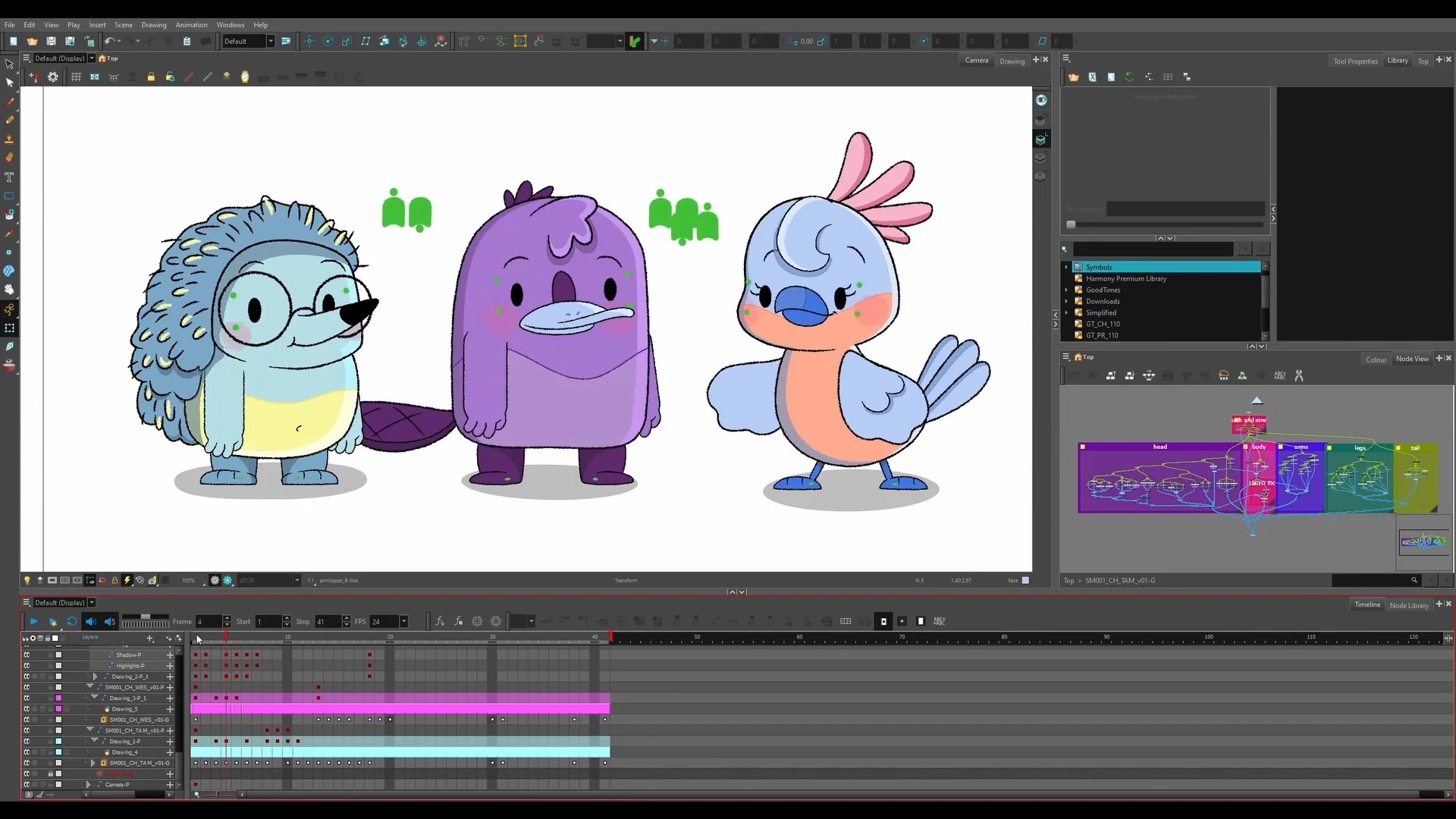This screenshot has height=819, width=1456.
Task: Toggle visibility of the Shadow-P layer
Action: click(x=27, y=654)
